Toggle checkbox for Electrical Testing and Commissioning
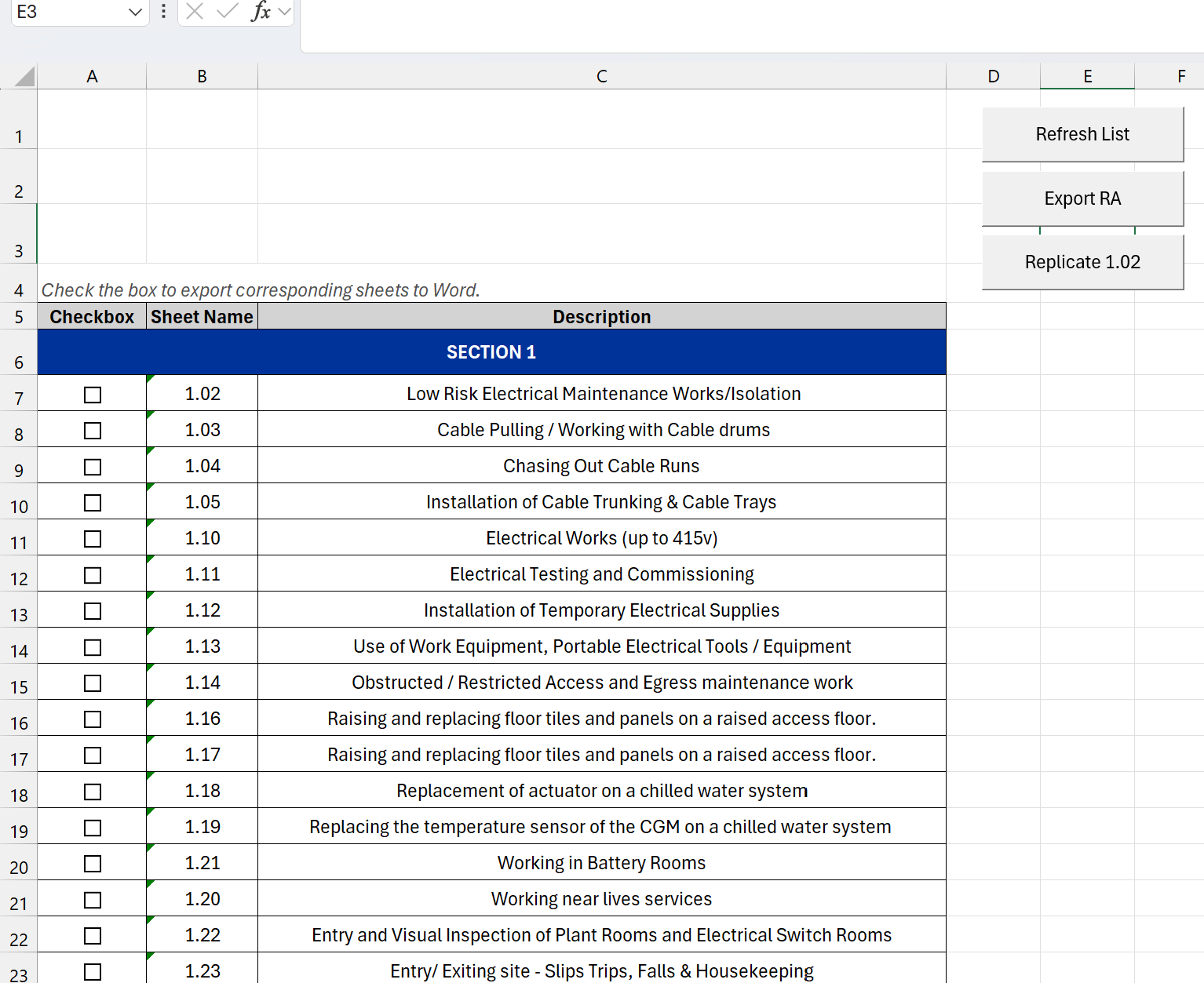Viewport: 1204px width, 983px height. pyautogui.click(x=93, y=575)
